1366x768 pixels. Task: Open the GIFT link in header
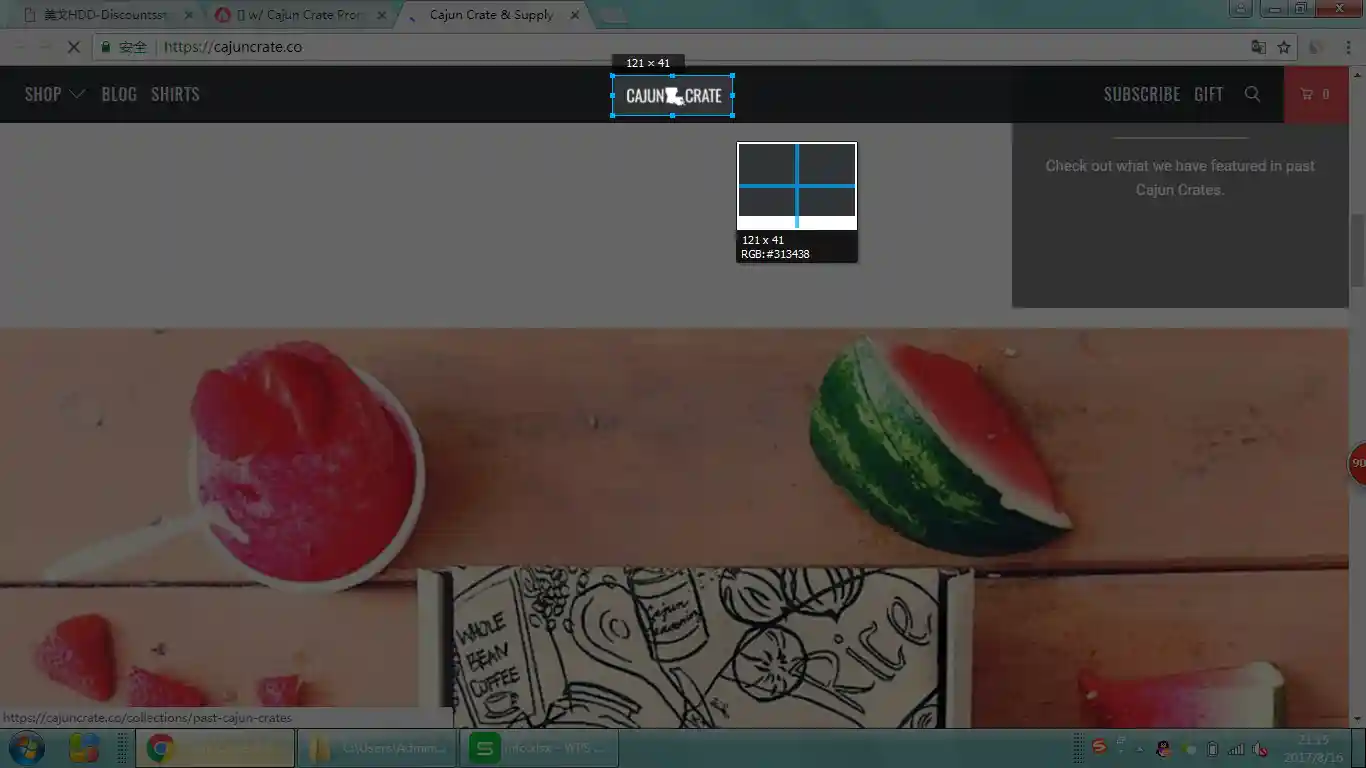pos(1208,94)
